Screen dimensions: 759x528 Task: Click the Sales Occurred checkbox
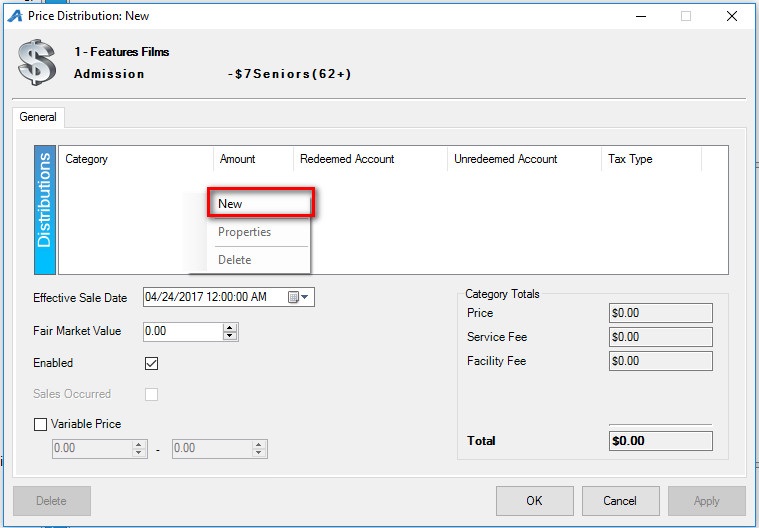pyautogui.click(x=152, y=394)
